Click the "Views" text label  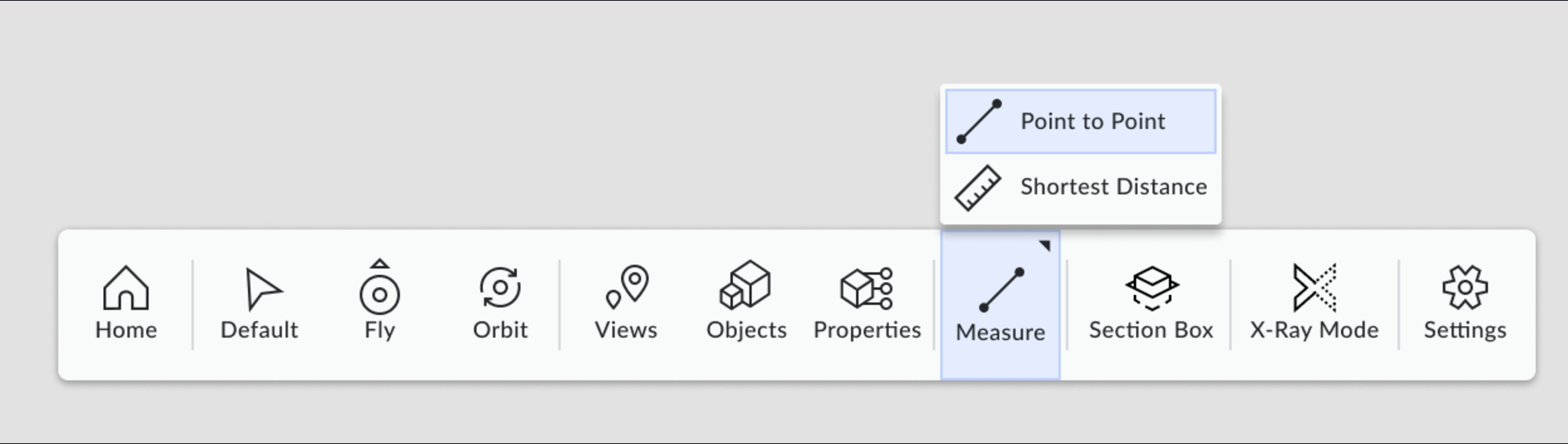[x=626, y=330]
